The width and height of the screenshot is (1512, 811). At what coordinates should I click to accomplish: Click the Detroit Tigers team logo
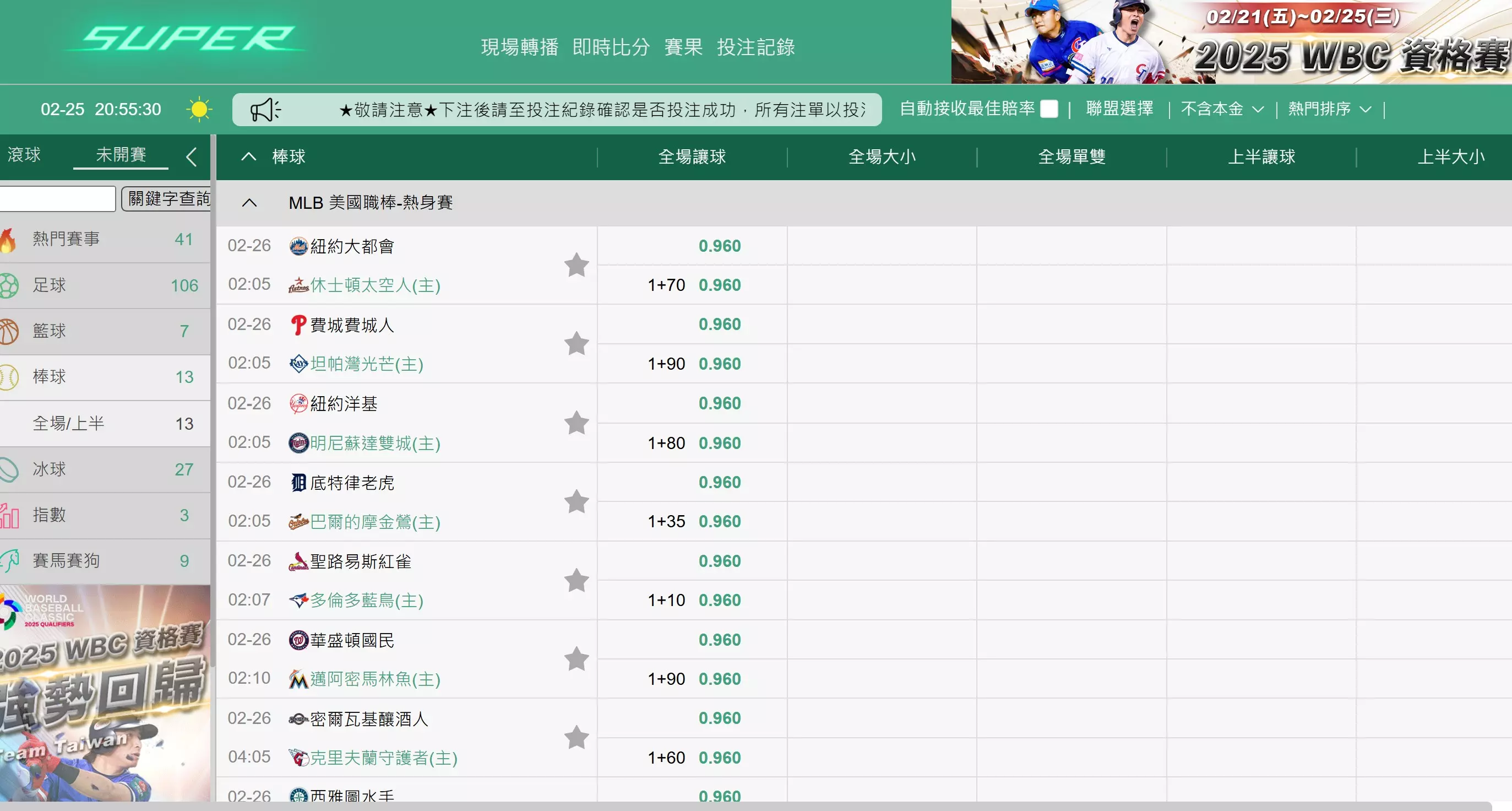point(299,483)
